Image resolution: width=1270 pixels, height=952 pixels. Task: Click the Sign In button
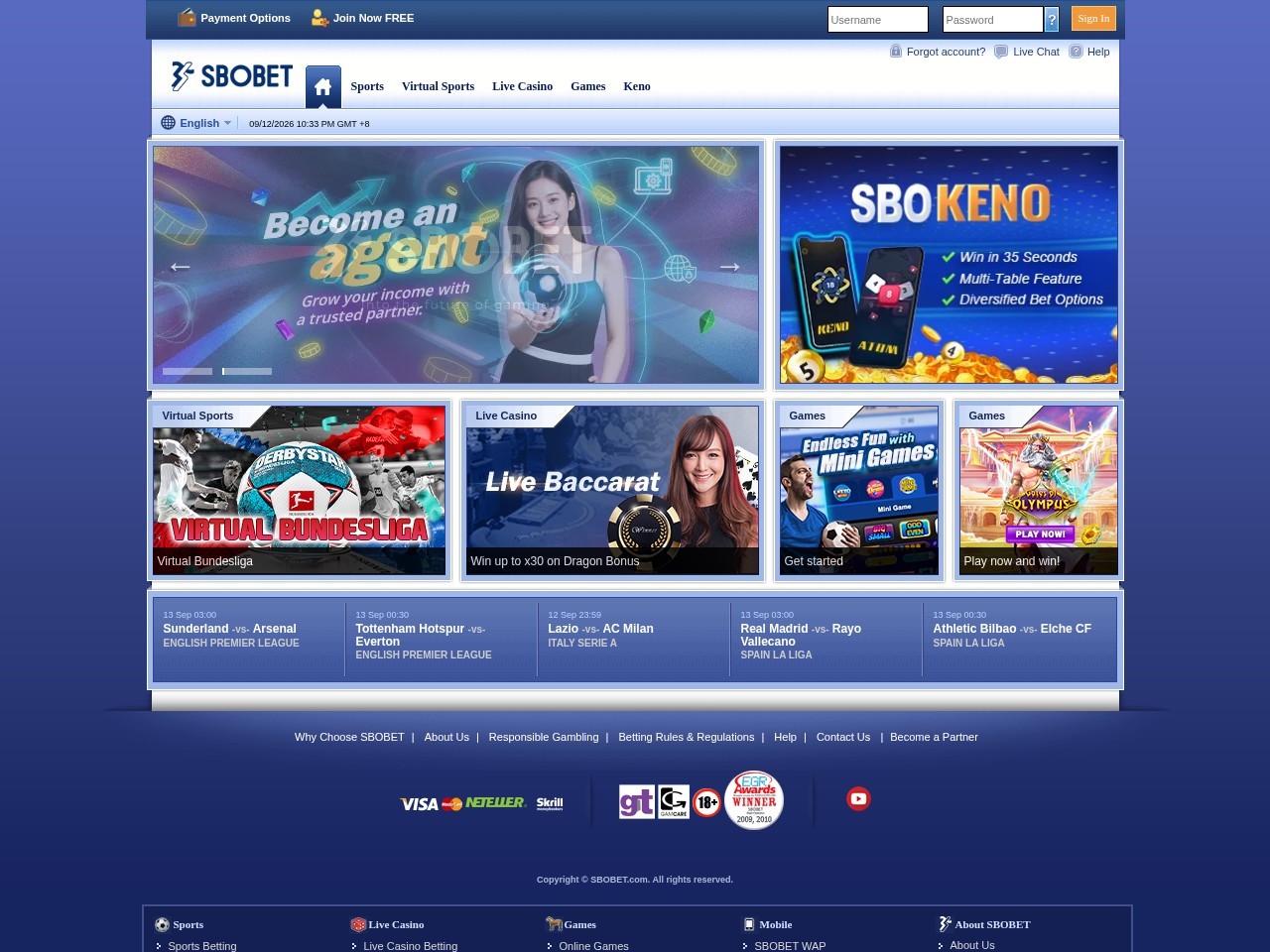pos(1093,19)
